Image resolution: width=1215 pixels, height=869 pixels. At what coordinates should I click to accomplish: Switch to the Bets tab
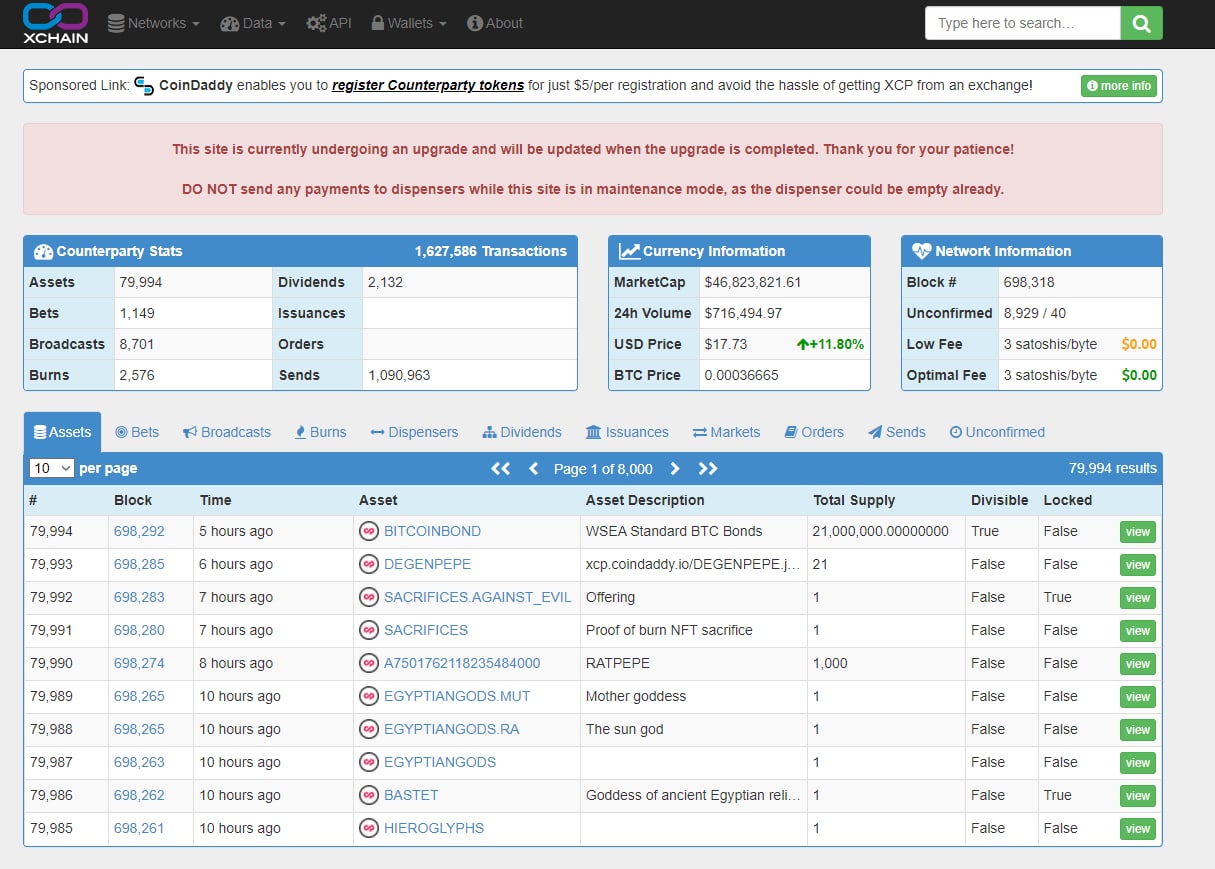coord(137,432)
